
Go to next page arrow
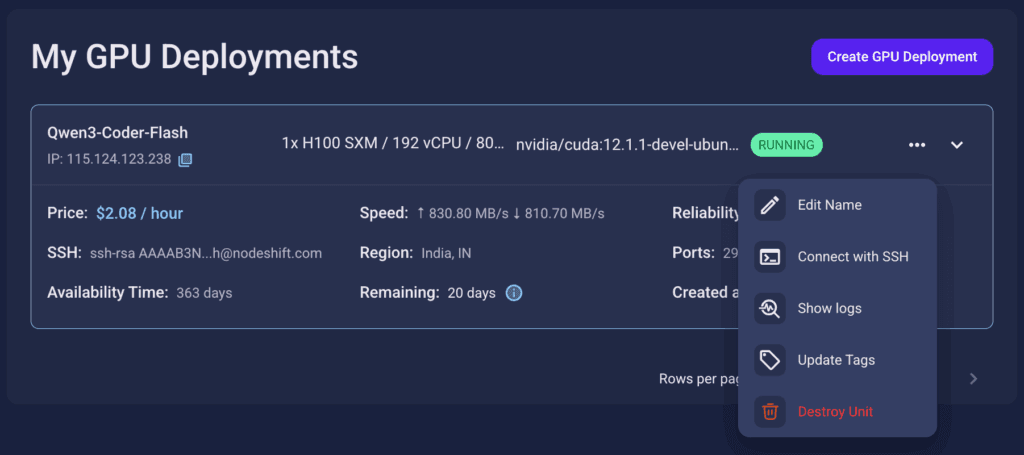point(974,379)
